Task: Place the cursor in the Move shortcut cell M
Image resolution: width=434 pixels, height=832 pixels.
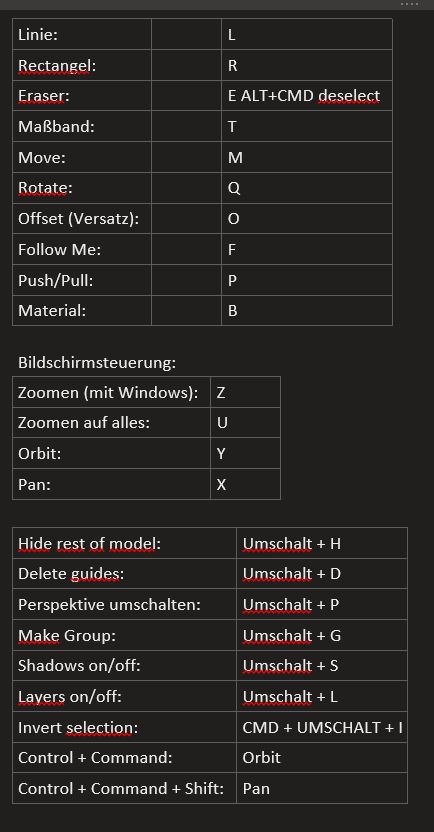Action: pos(307,157)
